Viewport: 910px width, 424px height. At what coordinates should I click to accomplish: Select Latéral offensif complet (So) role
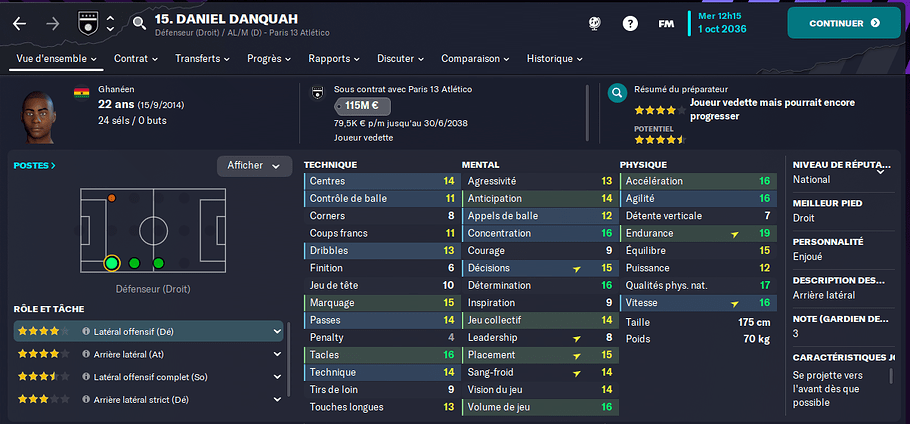[x=149, y=377]
